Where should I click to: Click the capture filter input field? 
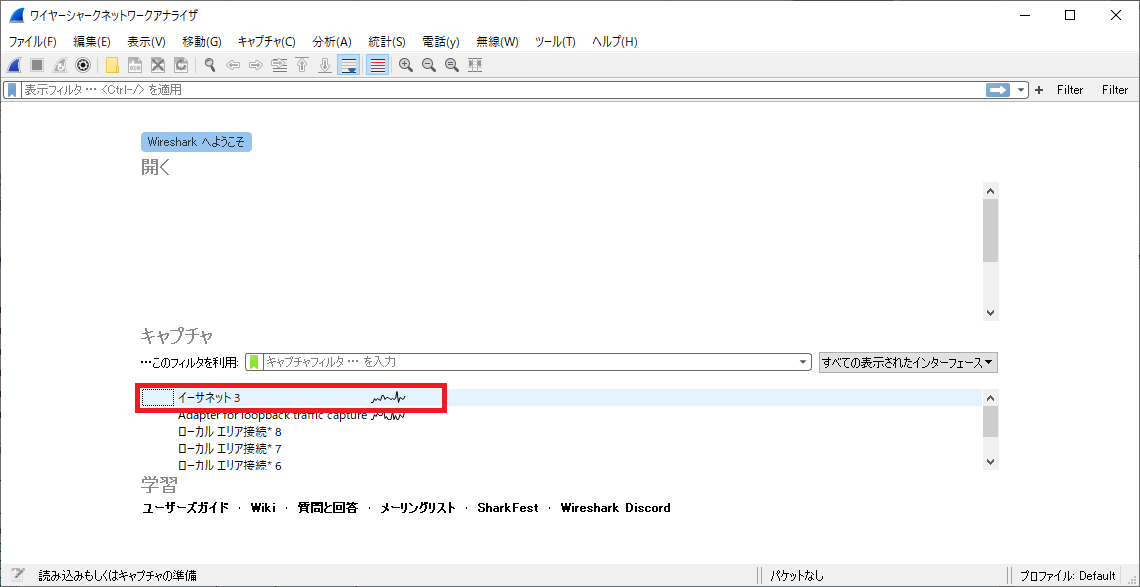(529, 362)
